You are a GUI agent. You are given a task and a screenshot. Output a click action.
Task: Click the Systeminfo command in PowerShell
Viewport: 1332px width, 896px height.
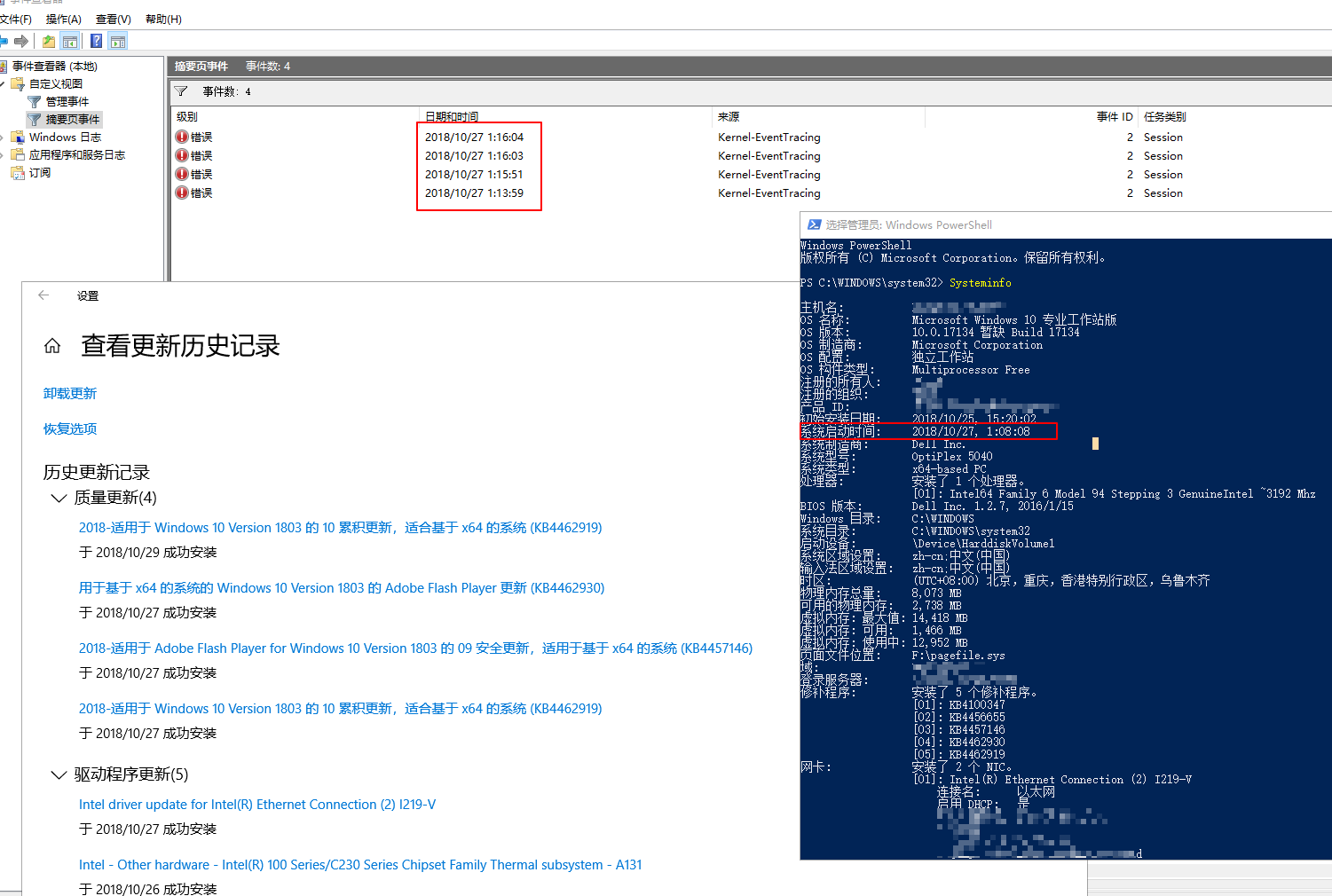[981, 283]
